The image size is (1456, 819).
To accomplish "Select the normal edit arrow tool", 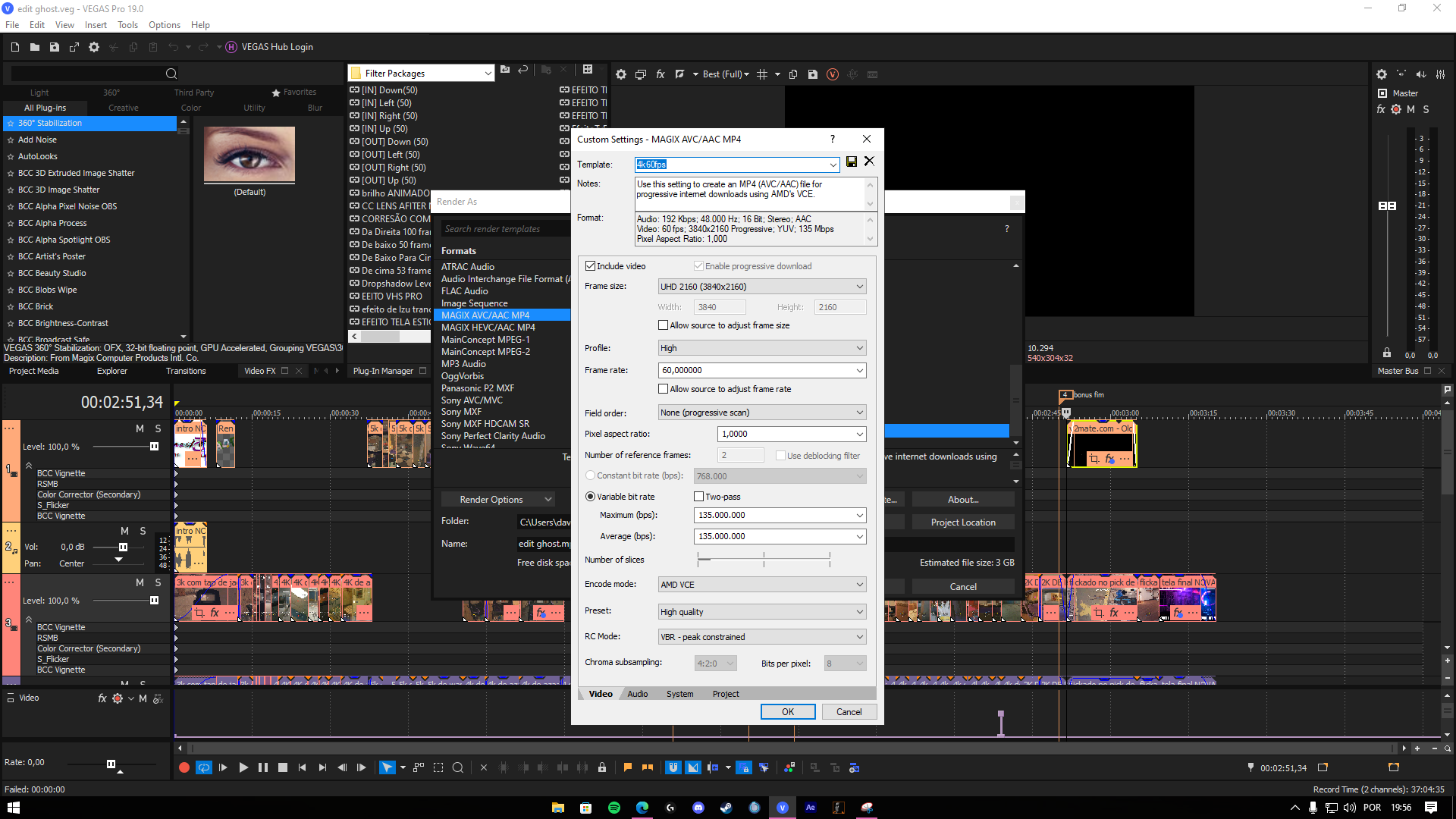I will [x=388, y=767].
